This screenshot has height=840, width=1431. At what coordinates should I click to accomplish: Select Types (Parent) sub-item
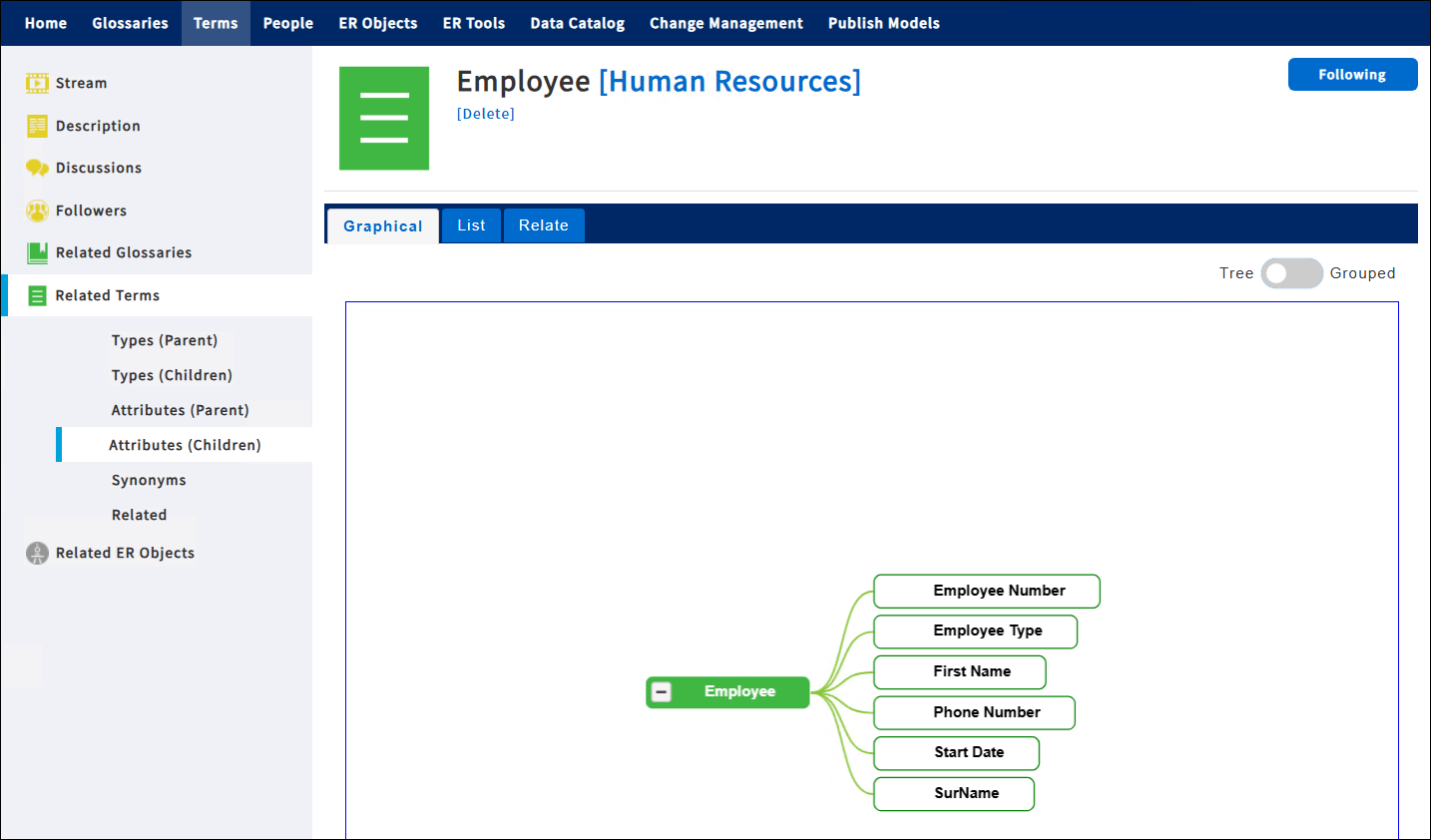165,340
